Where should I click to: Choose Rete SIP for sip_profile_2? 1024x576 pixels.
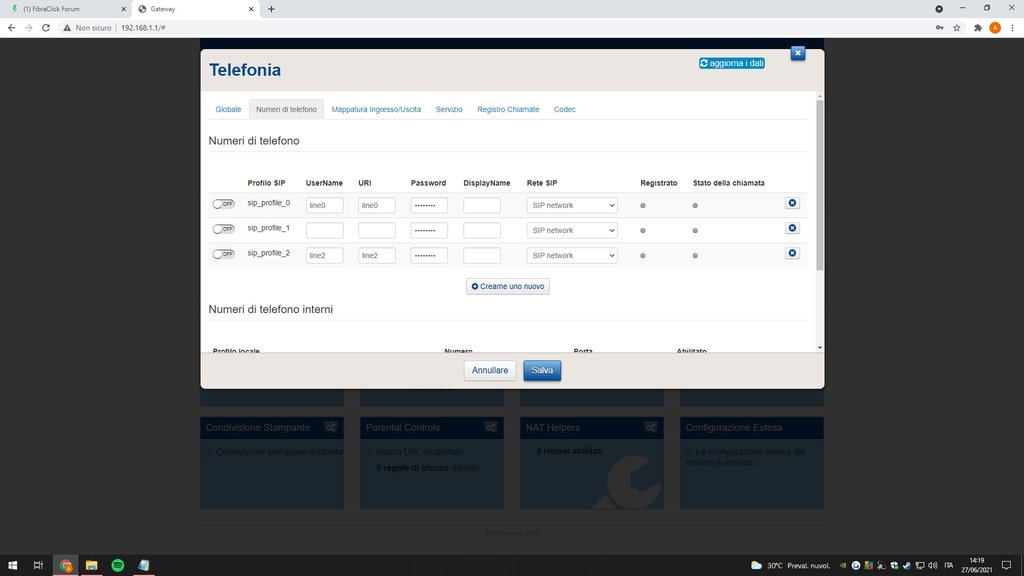point(572,255)
